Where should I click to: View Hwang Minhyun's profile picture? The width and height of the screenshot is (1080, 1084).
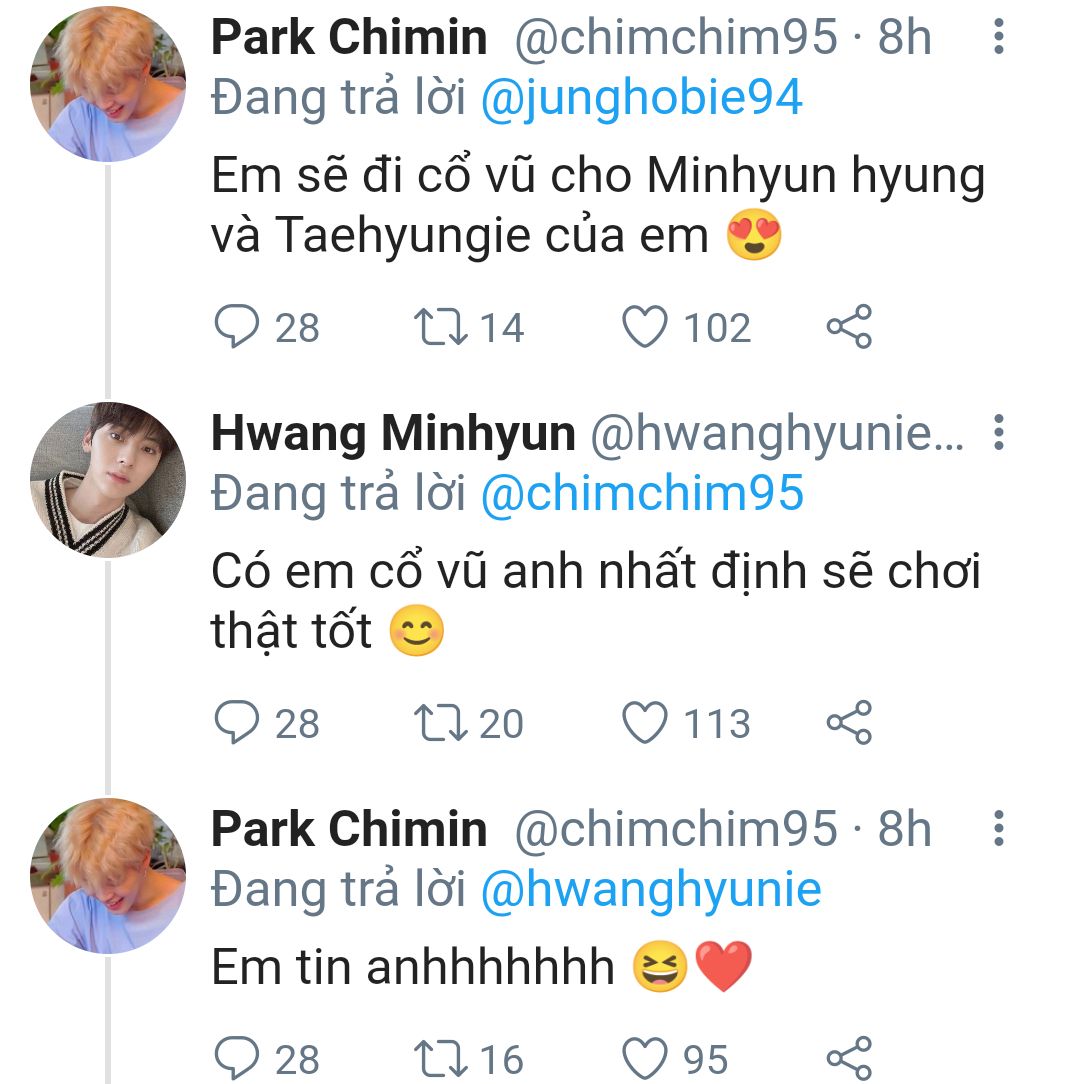click(108, 480)
